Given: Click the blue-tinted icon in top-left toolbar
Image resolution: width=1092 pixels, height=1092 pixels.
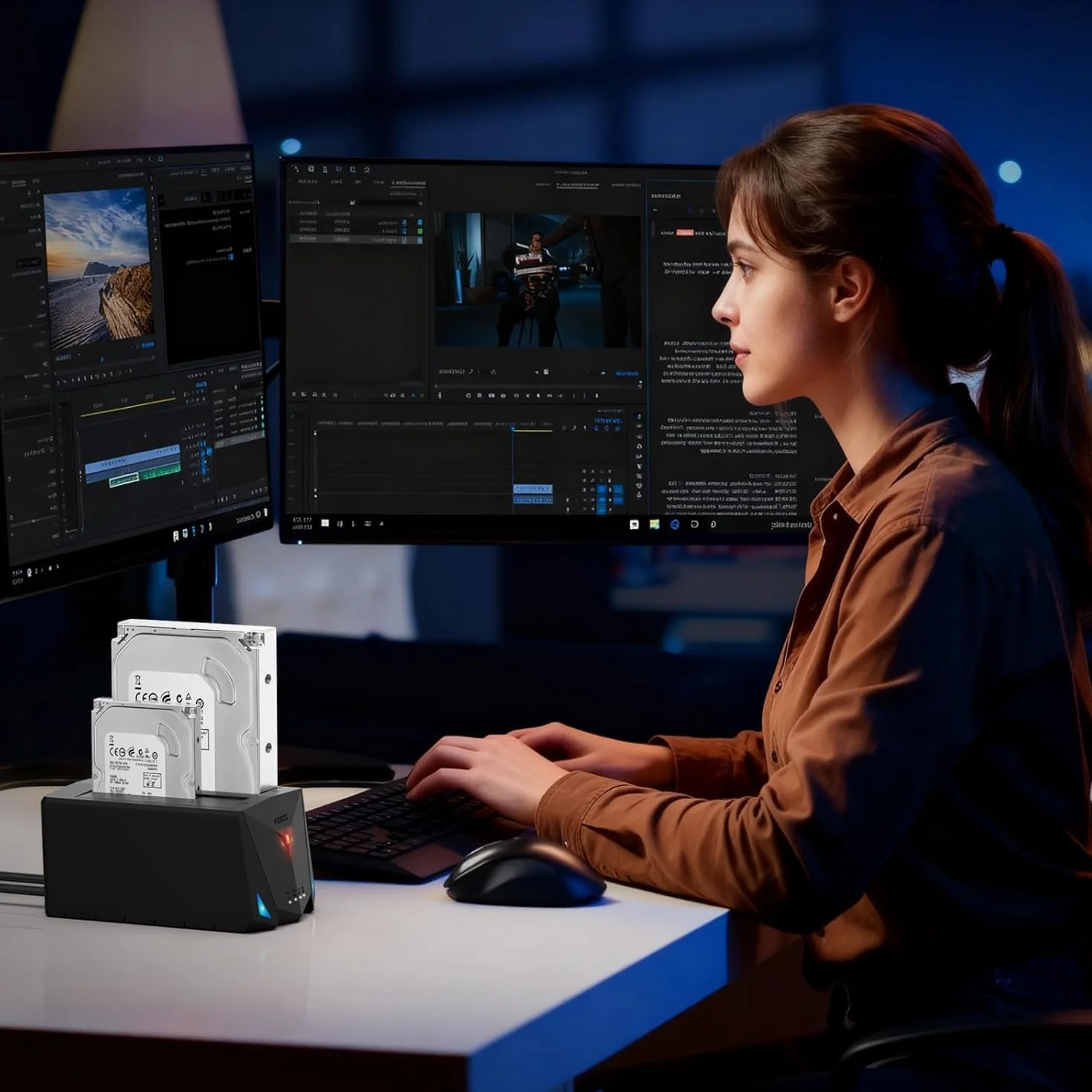Looking at the screenshot, I should [339, 169].
